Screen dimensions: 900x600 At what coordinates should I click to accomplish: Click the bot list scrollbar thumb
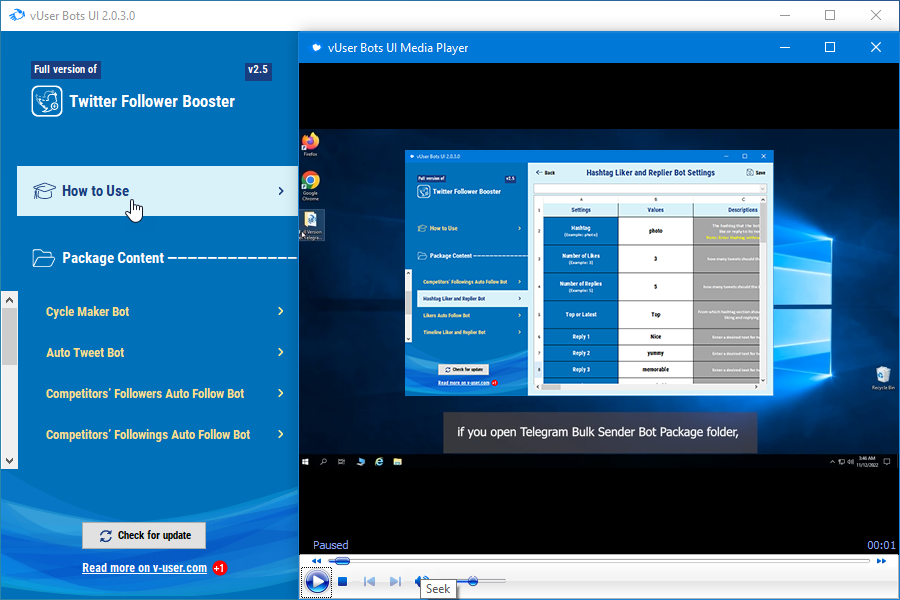pyautogui.click(x=9, y=336)
